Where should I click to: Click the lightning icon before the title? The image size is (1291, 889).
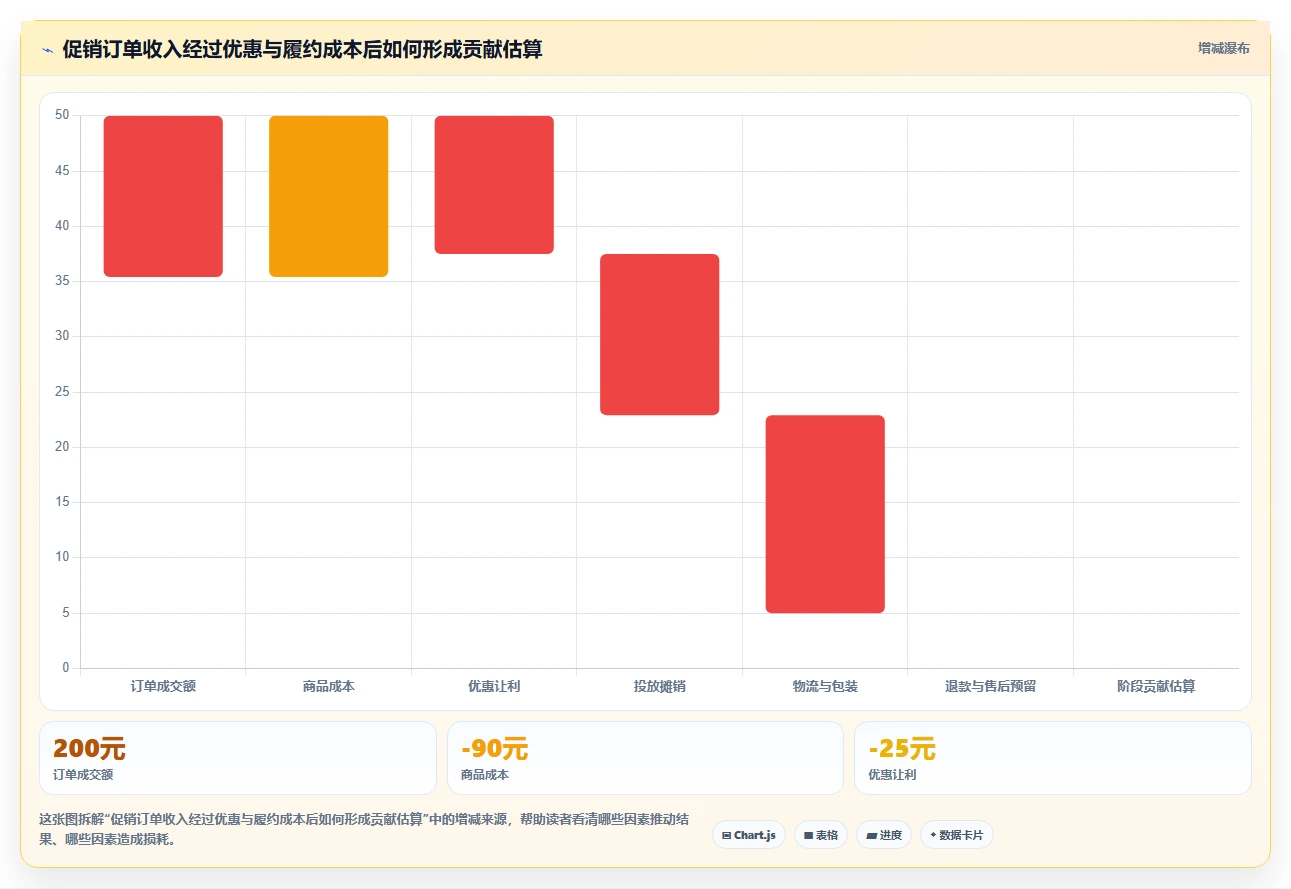pos(47,50)
